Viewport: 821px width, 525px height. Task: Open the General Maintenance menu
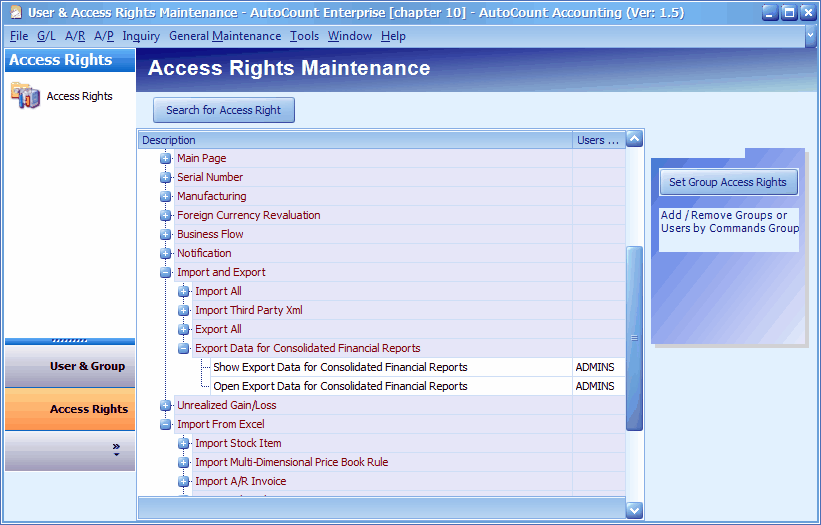(x=225, y=36)
